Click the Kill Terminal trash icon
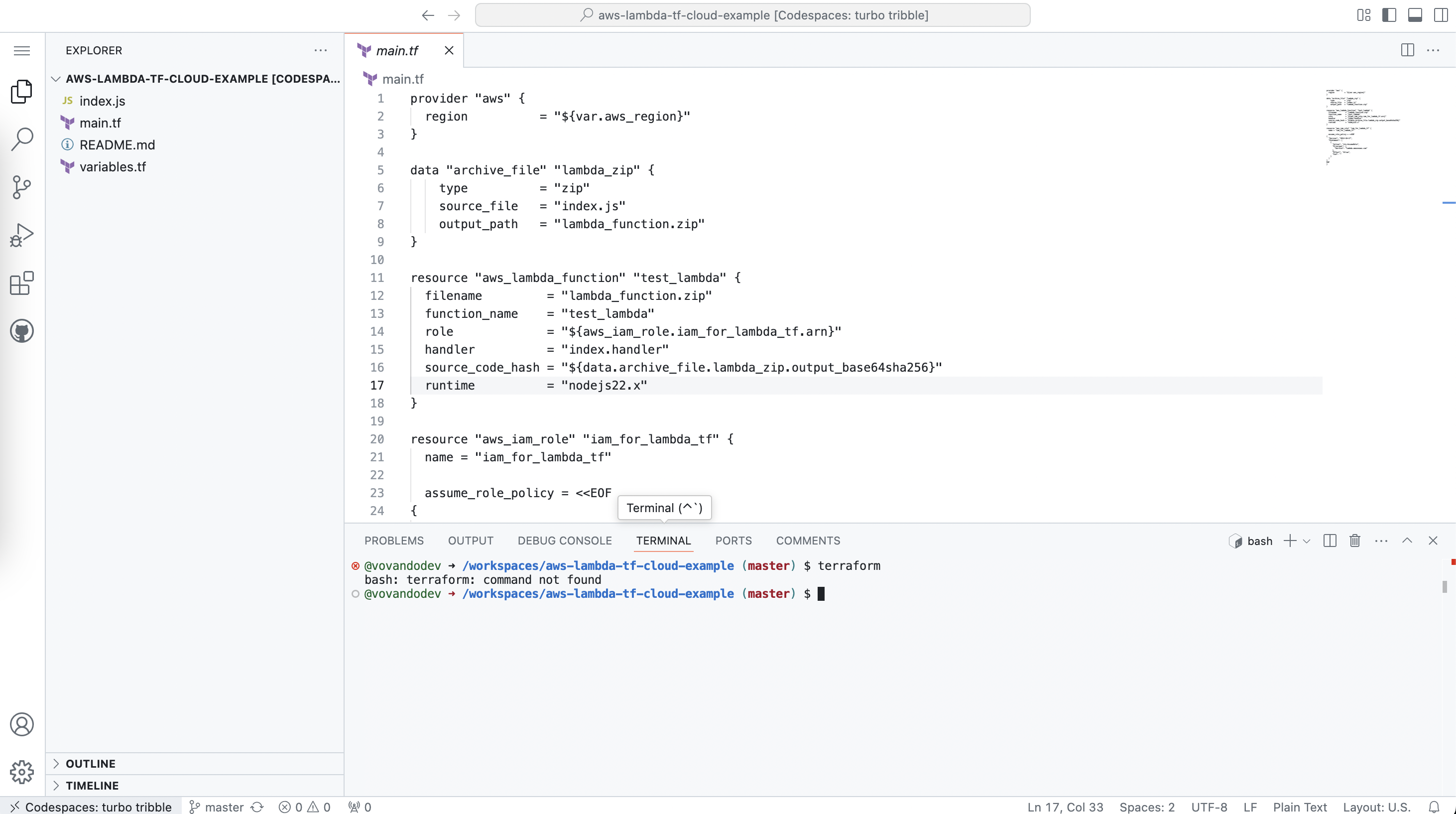This screenshot has height=814, width=1456. pos(1354,541)
